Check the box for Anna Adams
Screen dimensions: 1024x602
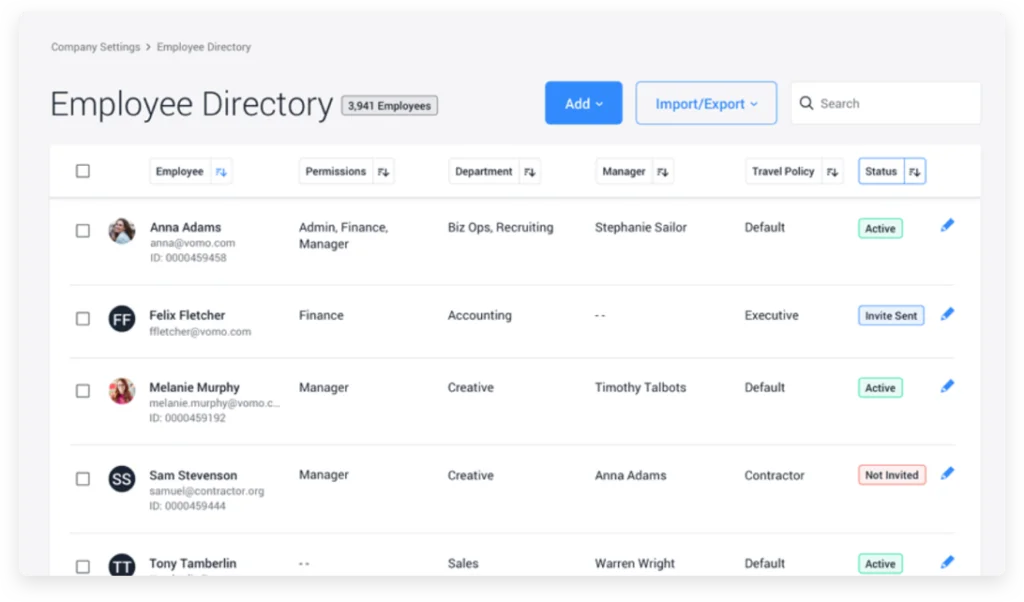(83, 231)
